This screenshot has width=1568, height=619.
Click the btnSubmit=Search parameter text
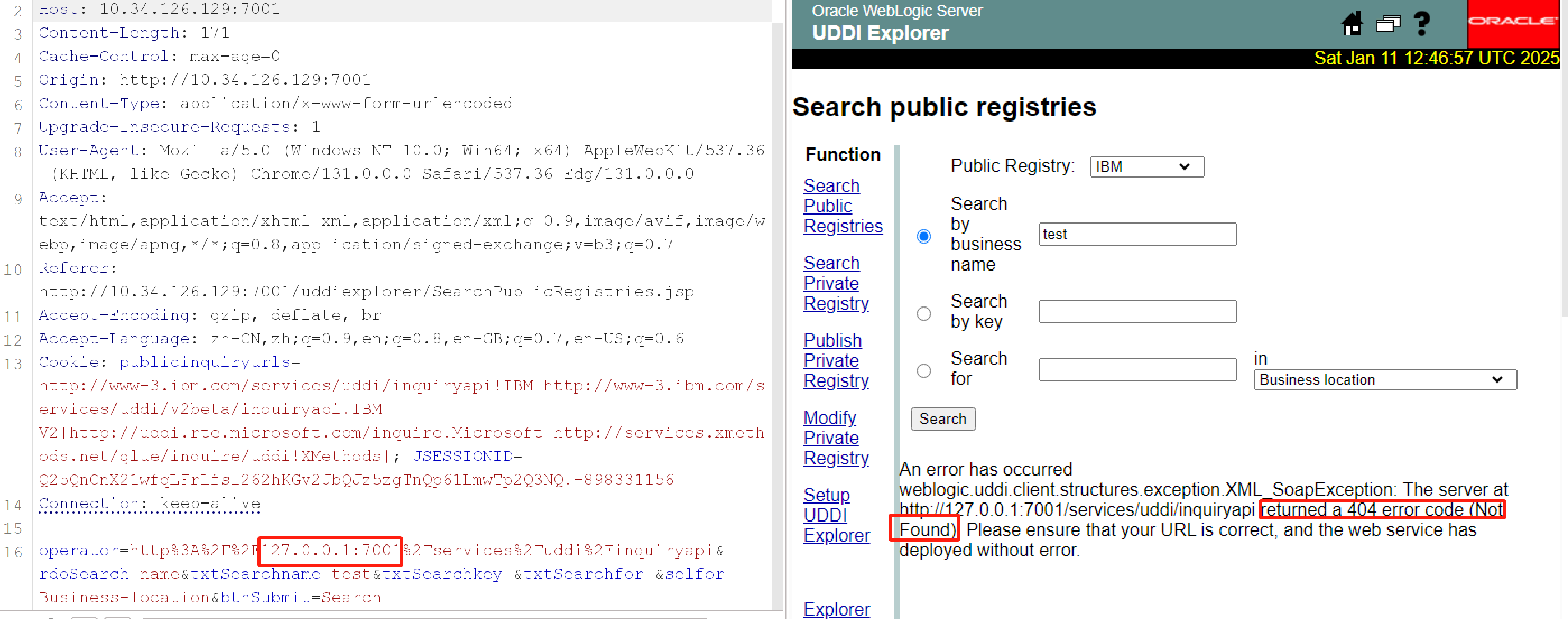pyautogui.click(x=300, y=598)
